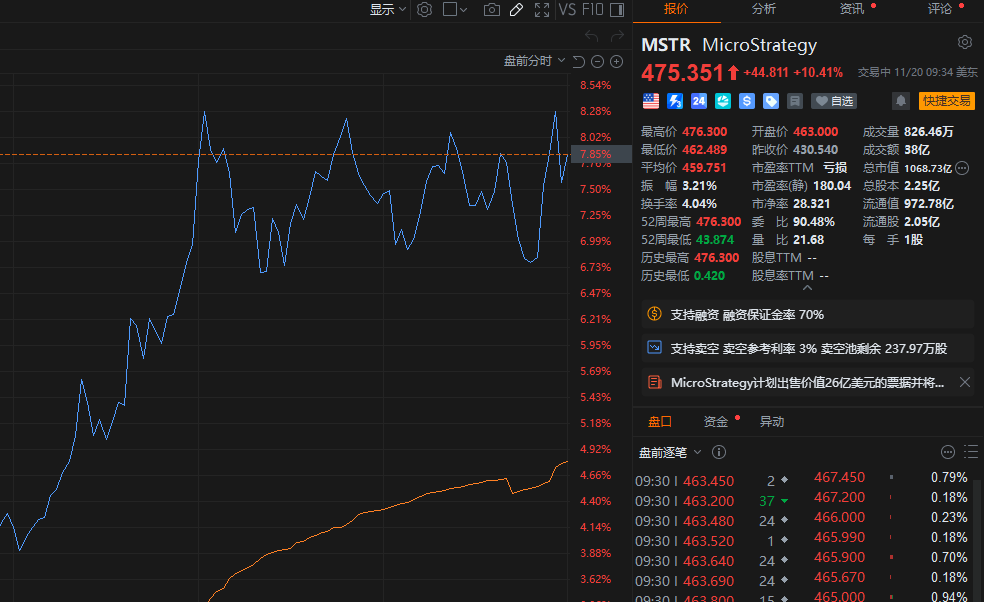Viewport: 984px width, 602px height.
Task: Open F10 company info
Action: (592, 9)
